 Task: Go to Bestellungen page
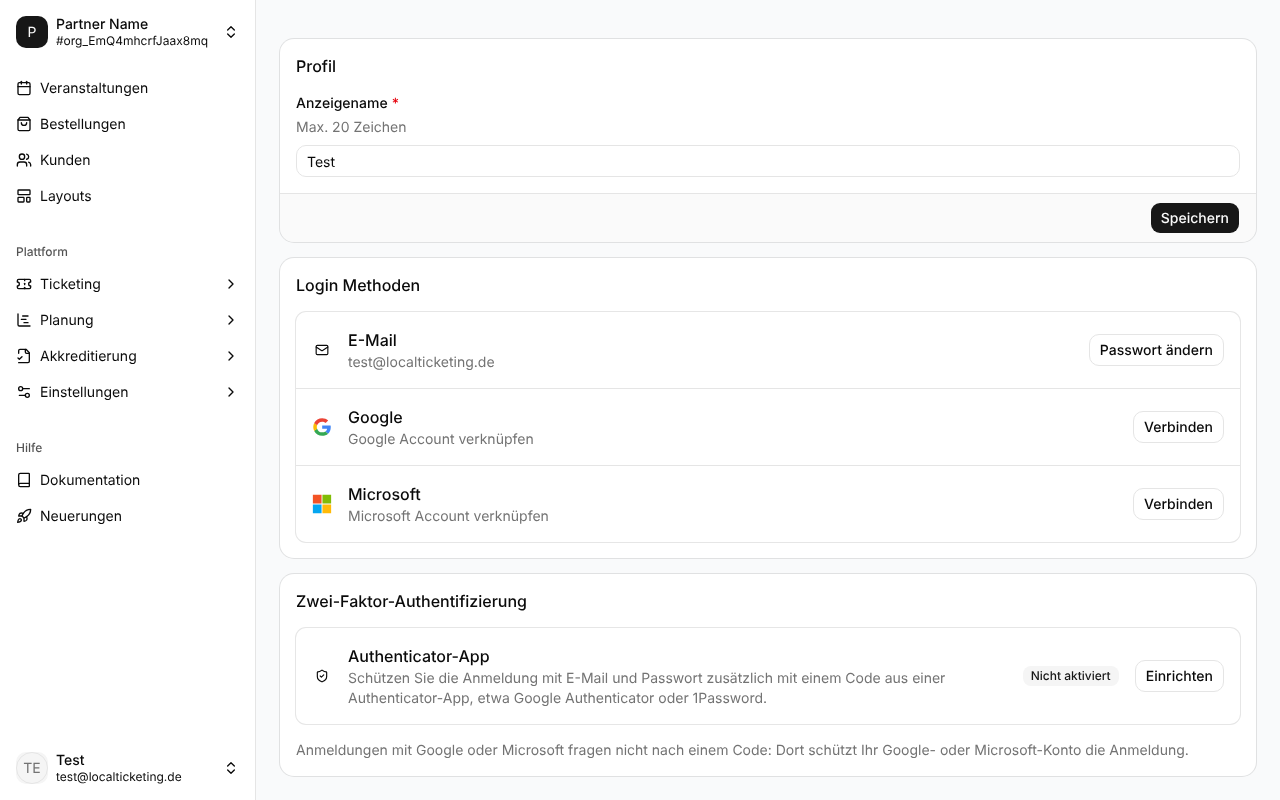pyautogui.click(x=128, y=124)
